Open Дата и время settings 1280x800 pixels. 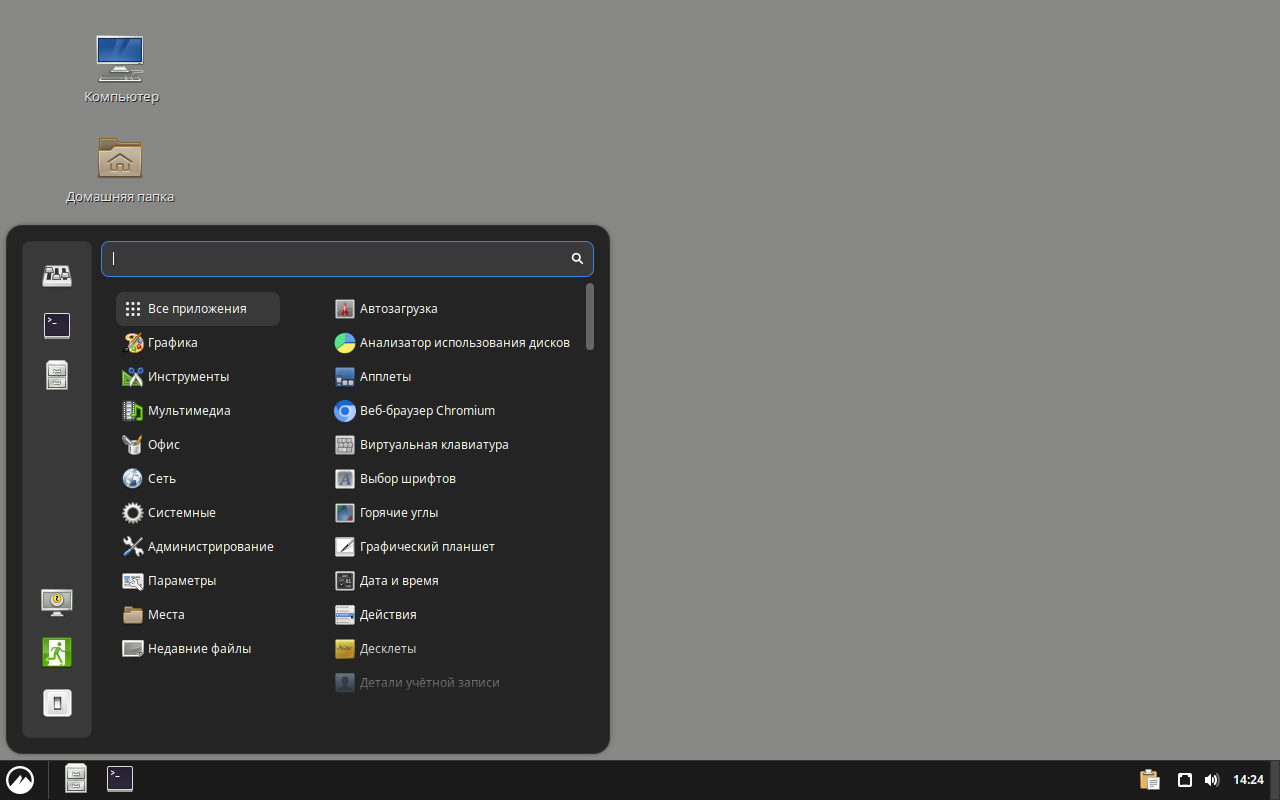click(x=399, y=581)
